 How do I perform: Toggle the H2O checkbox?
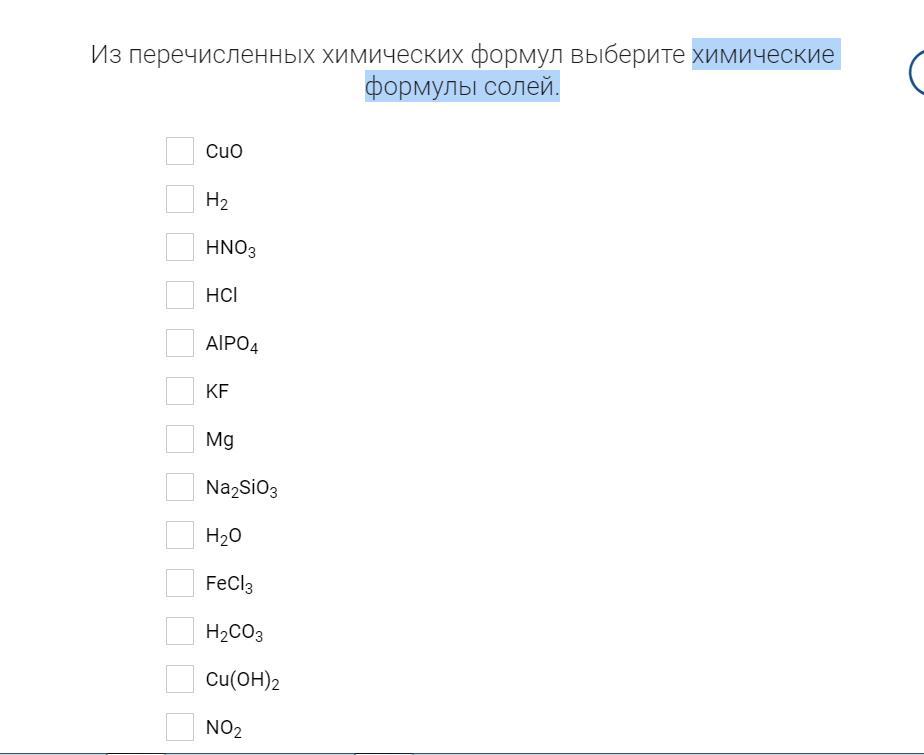(180, 535)
